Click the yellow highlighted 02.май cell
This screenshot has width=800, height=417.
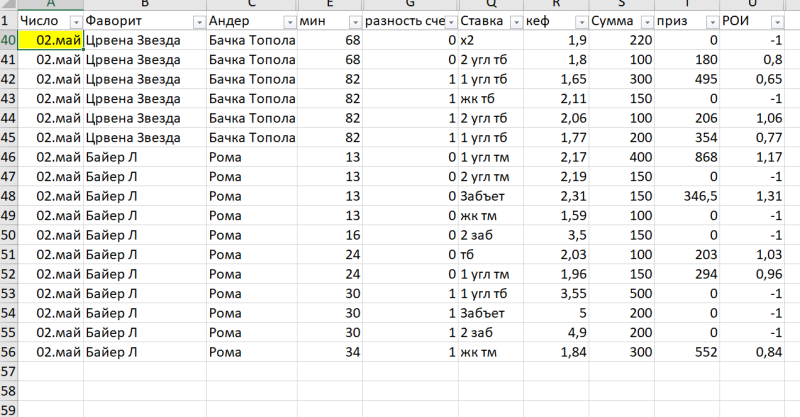click(x=50, y=40)
